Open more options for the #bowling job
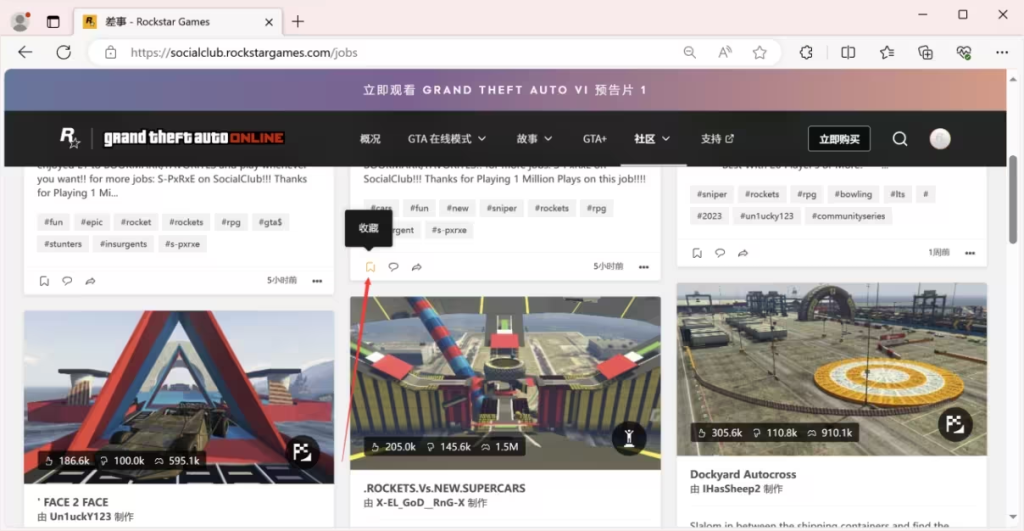Screen dimensions: 1024x531 970,253
